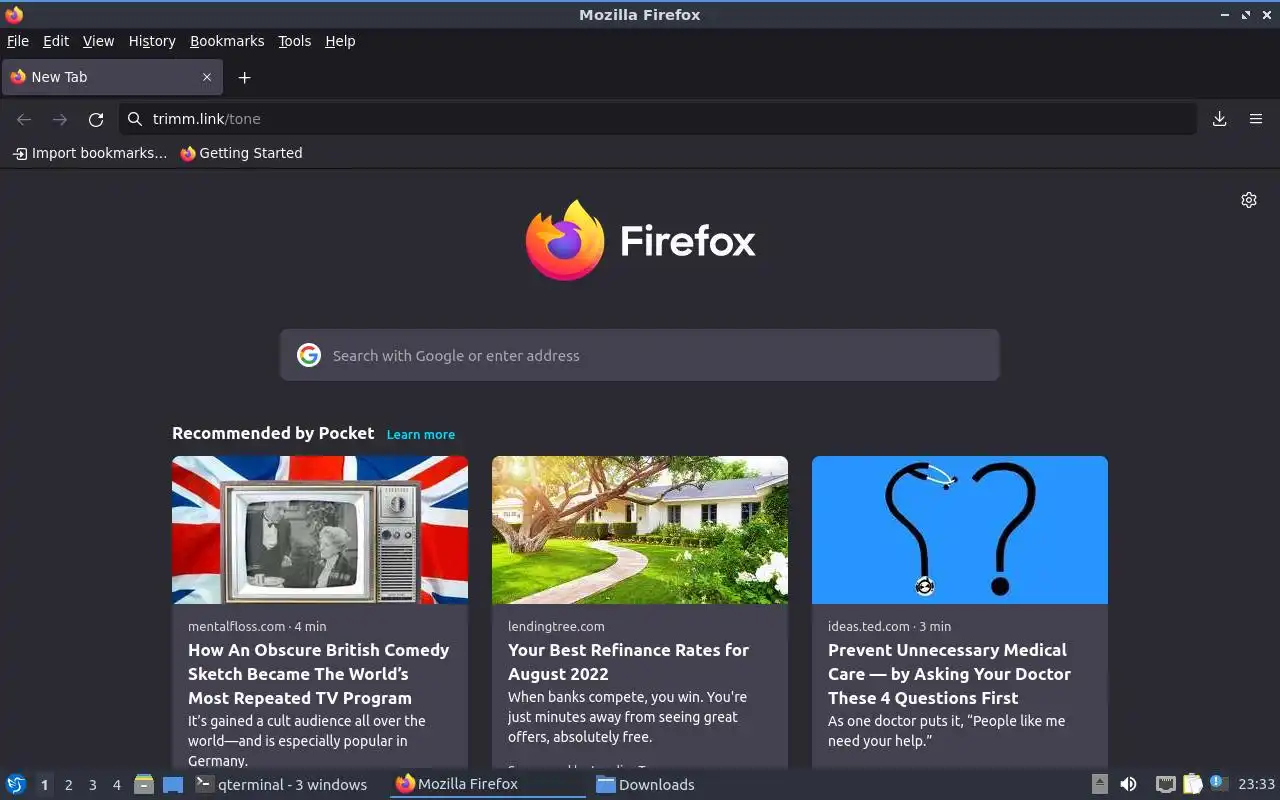Open the Help menu
1280x800 pixels.
pos(340,41)
